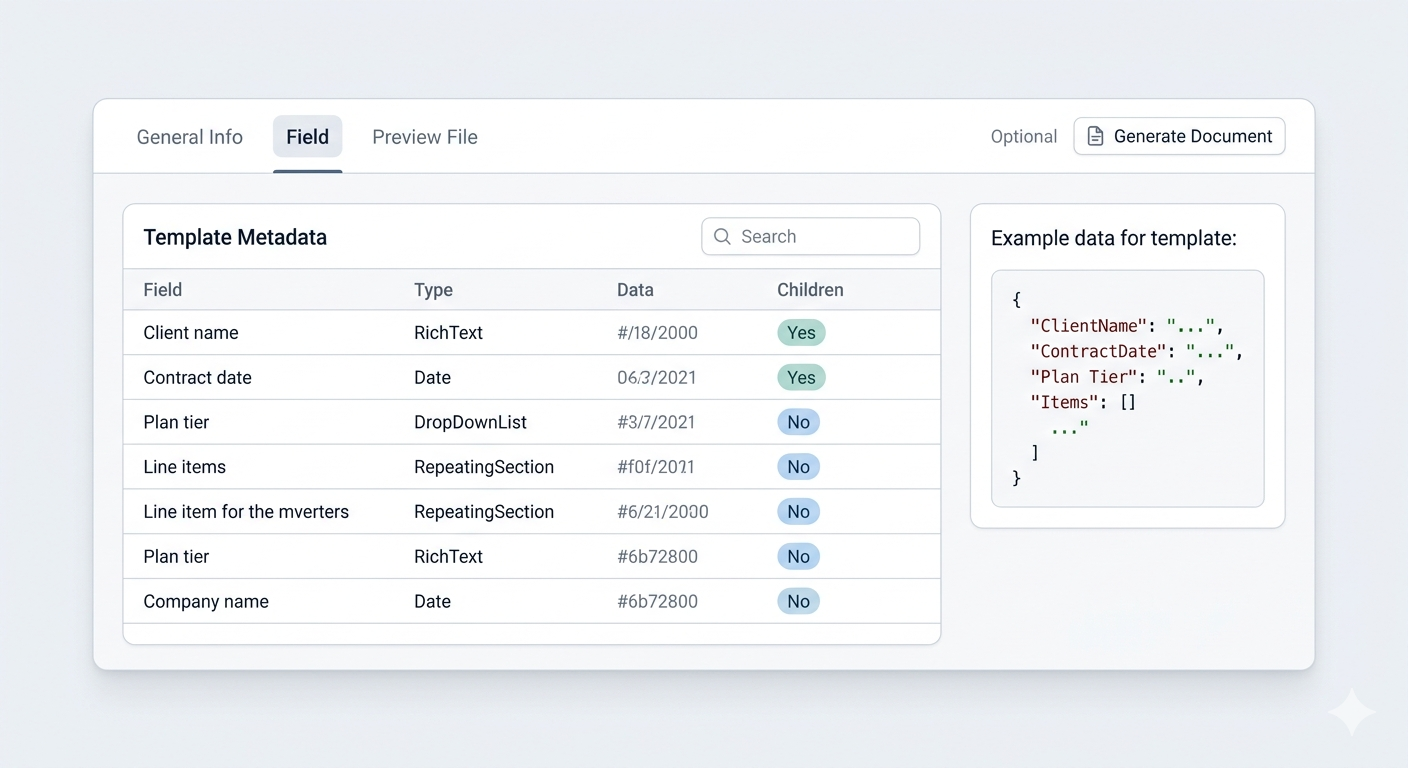Click RichText type in Client name row

[x=448, y=333]
